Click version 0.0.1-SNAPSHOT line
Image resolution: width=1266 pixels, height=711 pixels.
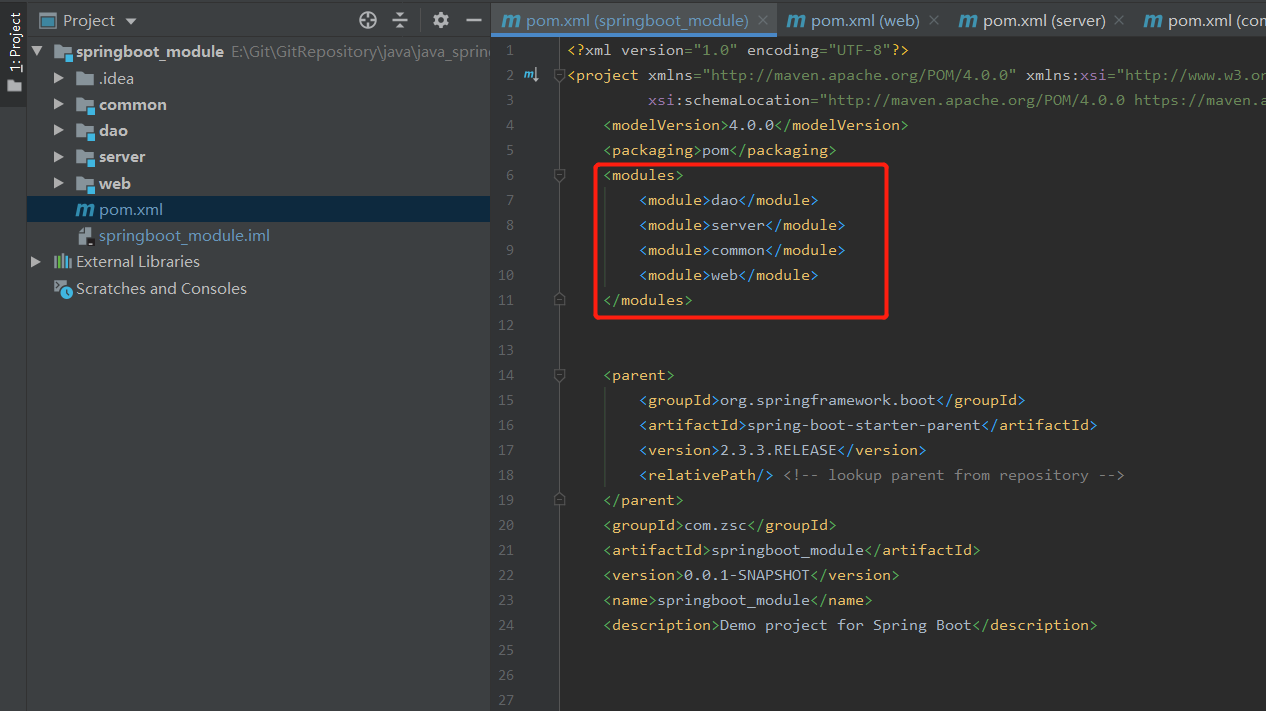(x=751, y=575)
